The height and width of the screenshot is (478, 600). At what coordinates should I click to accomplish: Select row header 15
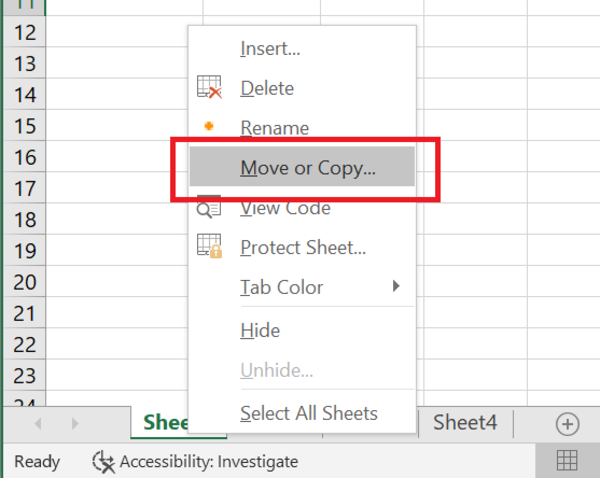[24, 126]
